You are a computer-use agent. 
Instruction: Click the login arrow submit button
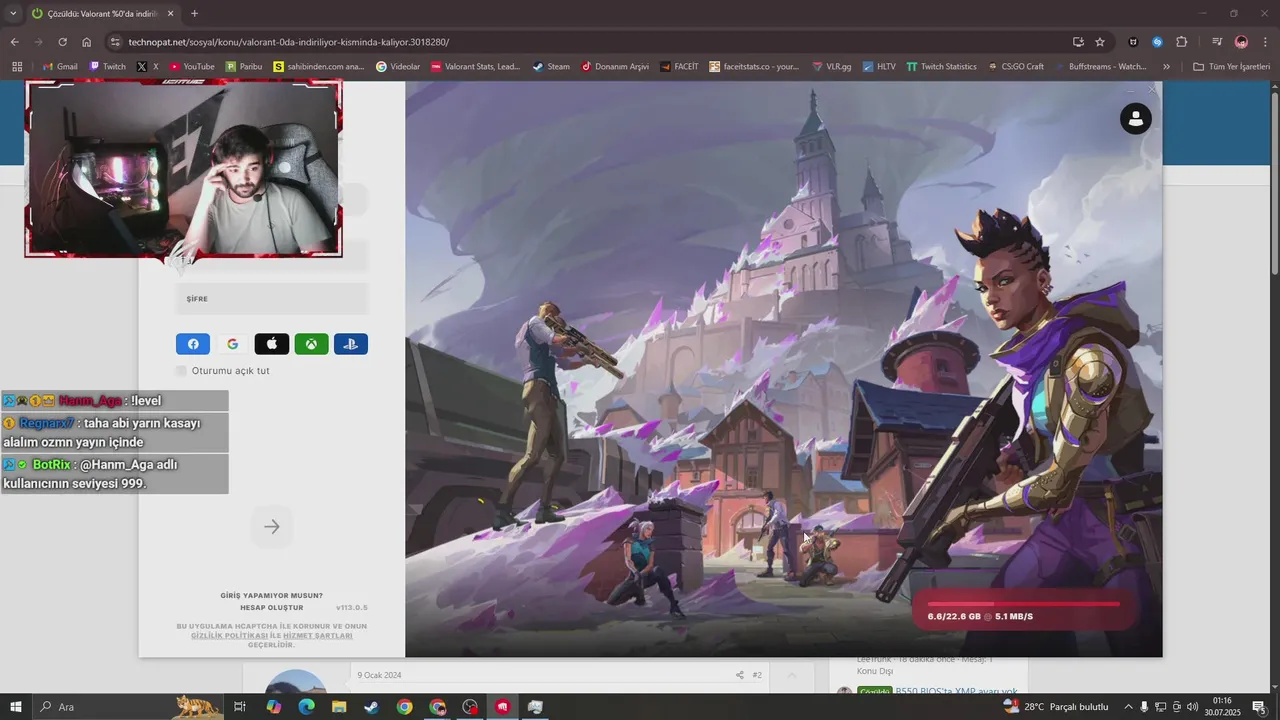(272, 527)
